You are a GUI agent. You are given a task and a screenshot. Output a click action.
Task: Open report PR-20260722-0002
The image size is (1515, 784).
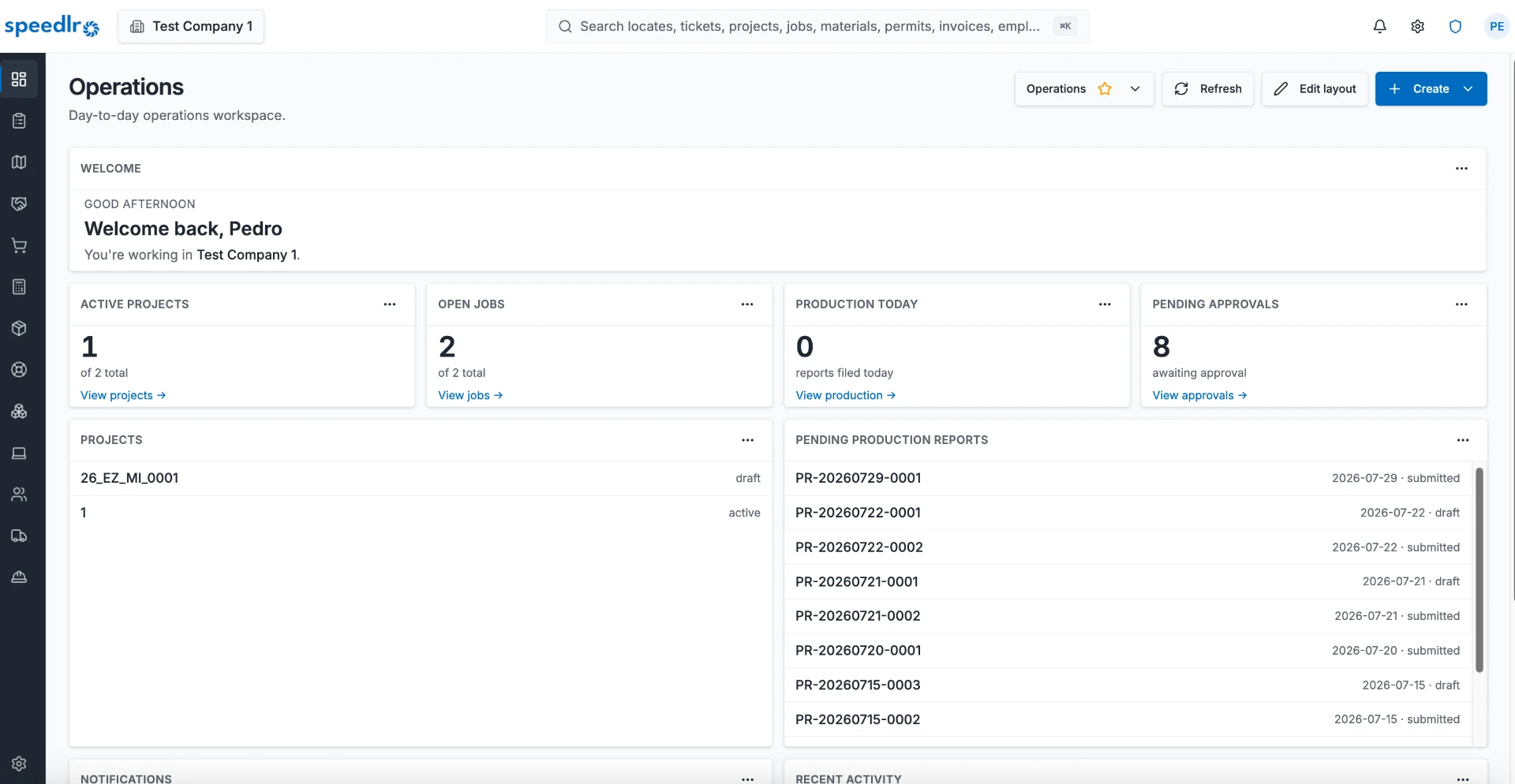coord(1128,547)
